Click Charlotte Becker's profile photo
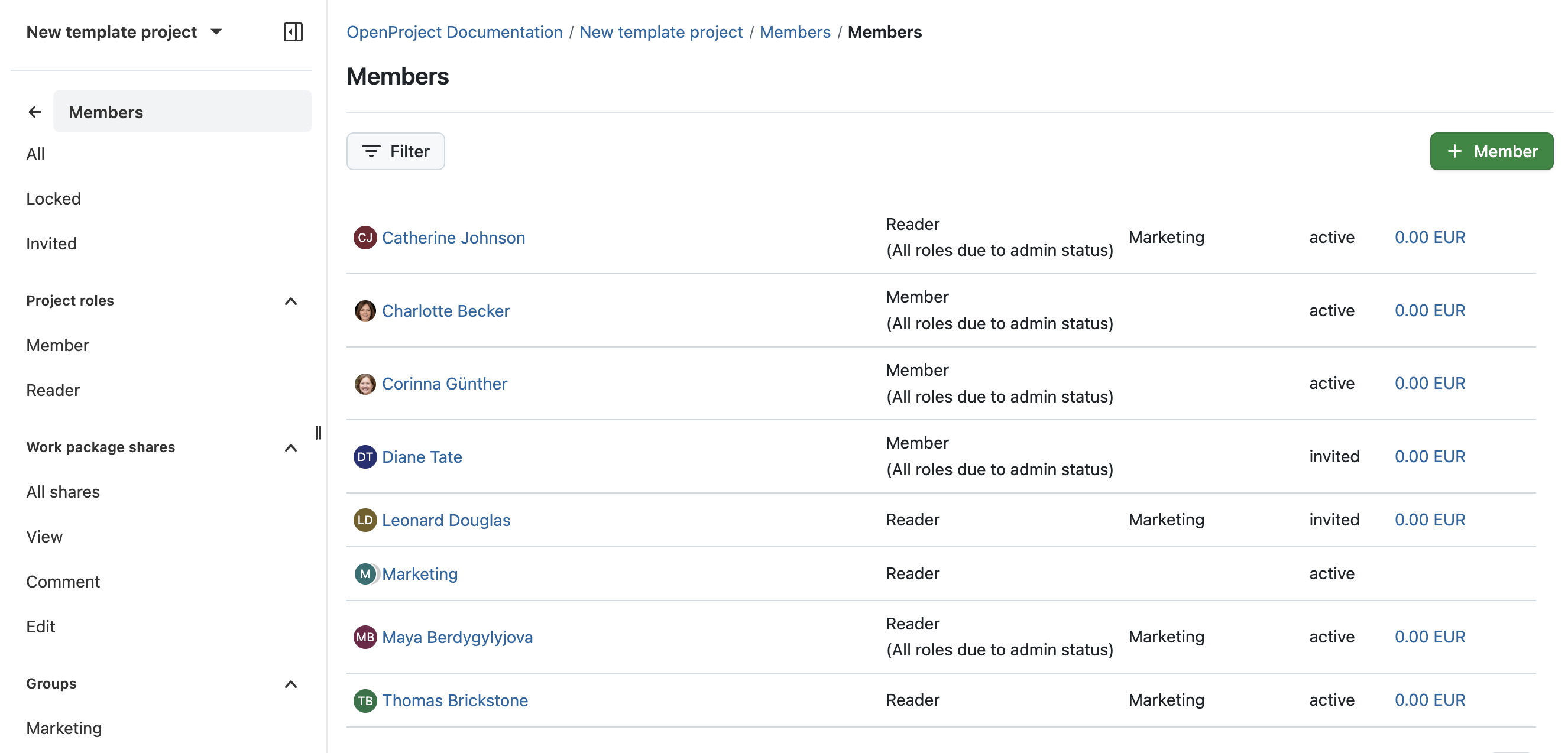This screenshot has width=1568, height=753. 365,310
